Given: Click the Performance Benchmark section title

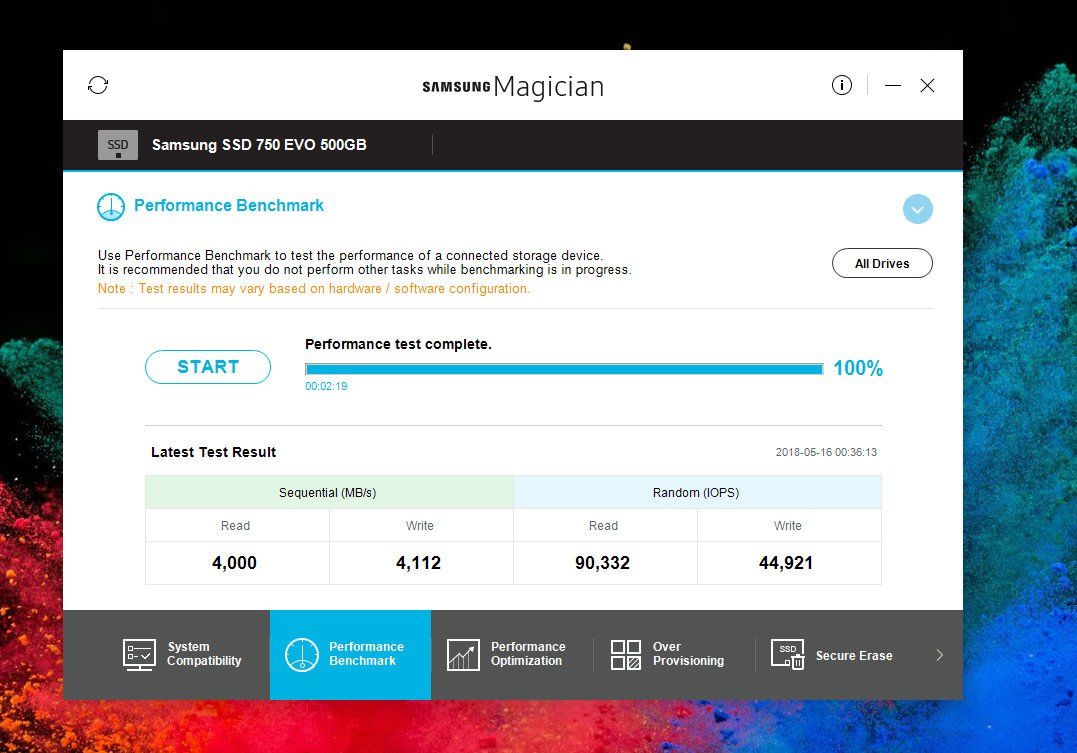Looking at the screenshot, I should pos(229,205).
